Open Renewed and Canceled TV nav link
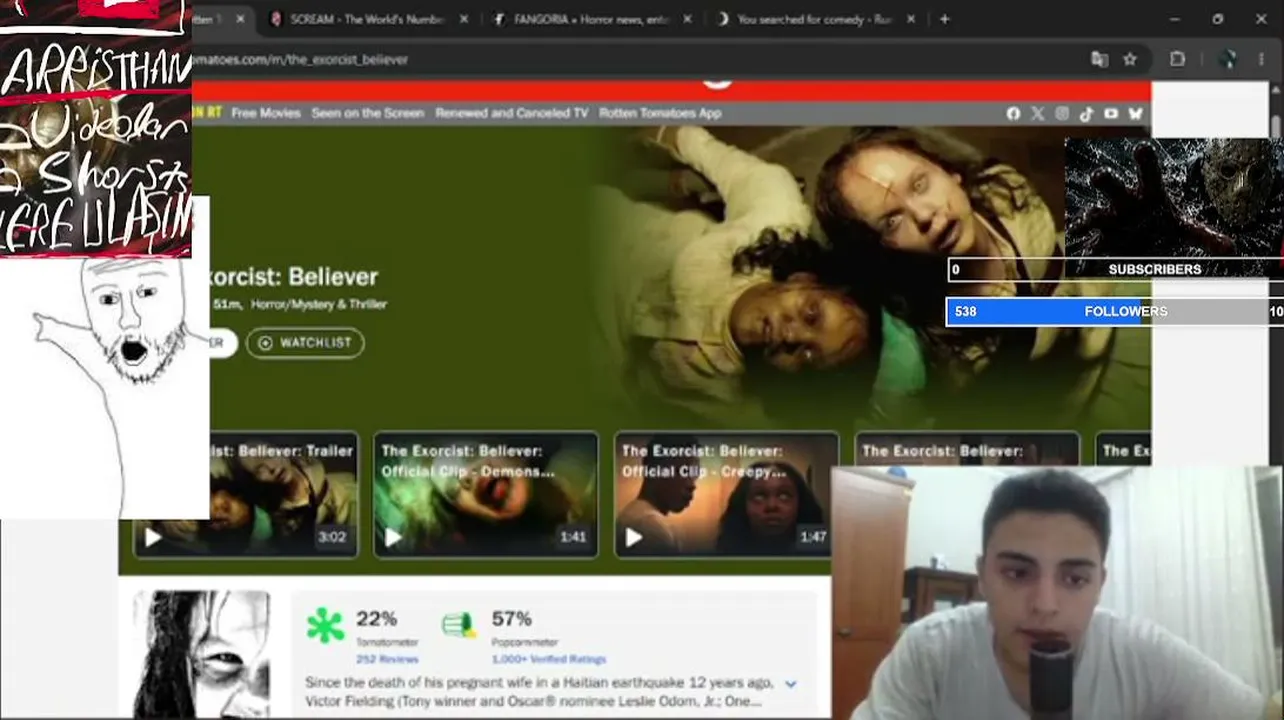The width and height of the screenshot is (1284, 720). [x=512, y=113]
